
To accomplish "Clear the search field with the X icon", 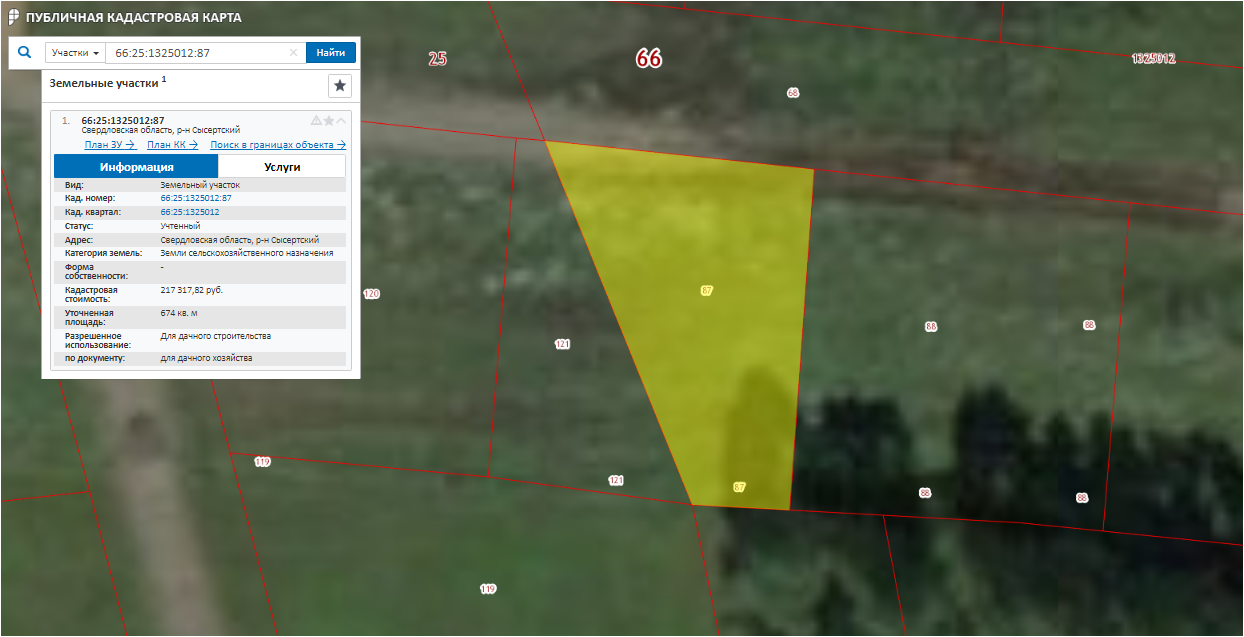I will click(293, 53).
